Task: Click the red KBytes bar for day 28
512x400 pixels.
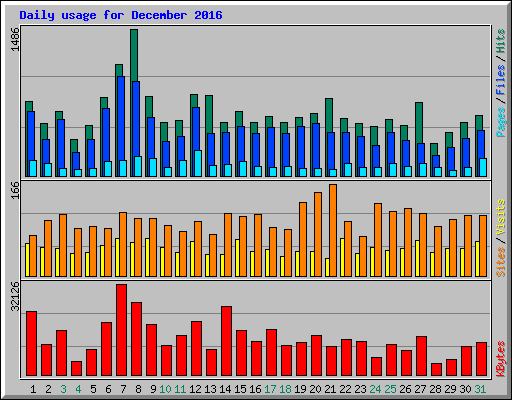Action: (436, 370)
